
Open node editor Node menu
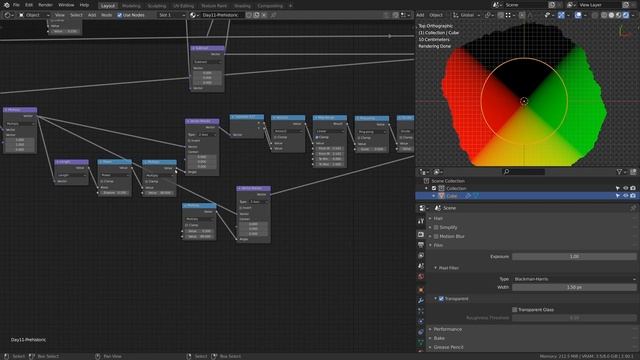click(107, 15)
